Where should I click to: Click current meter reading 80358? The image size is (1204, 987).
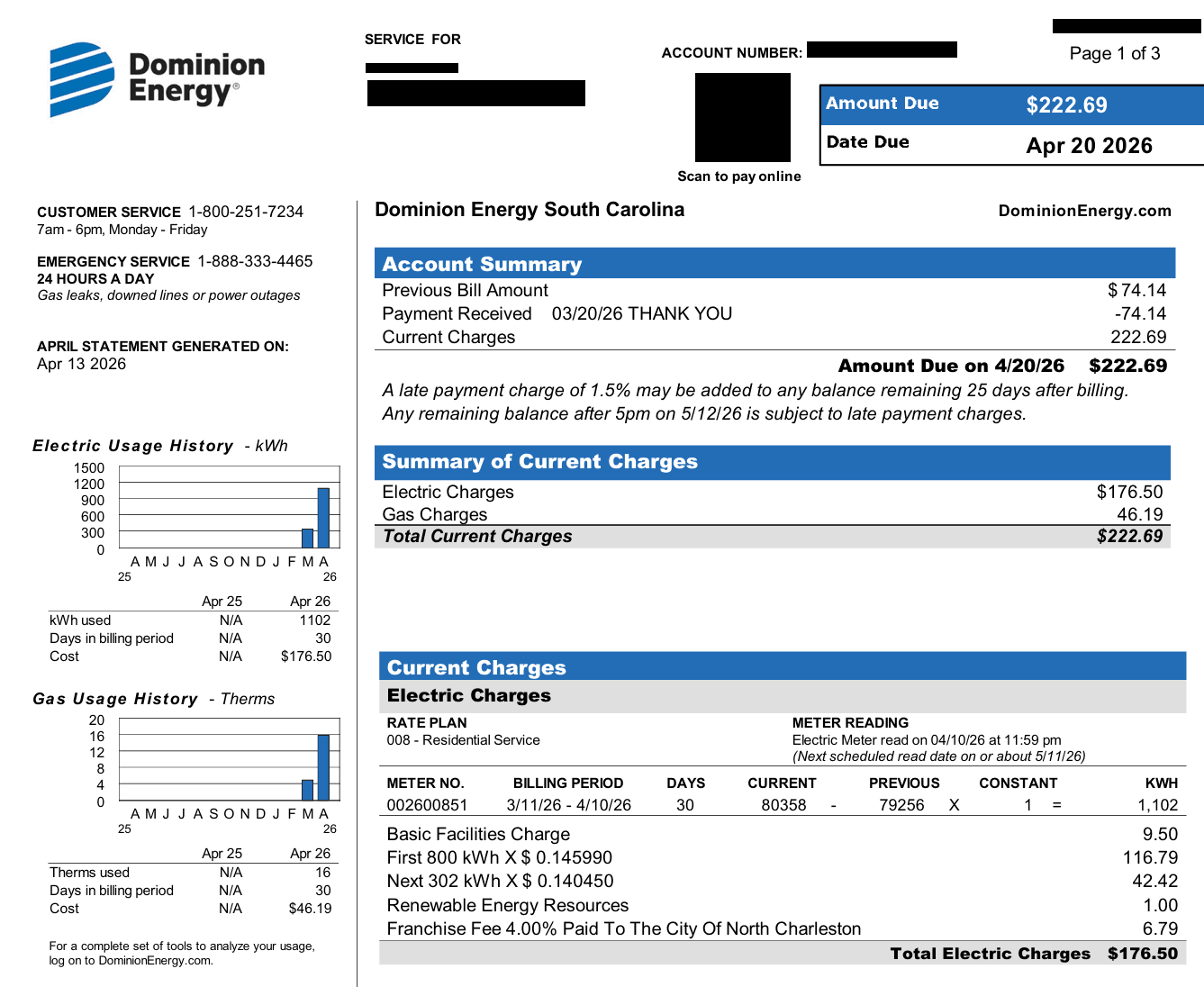(x=784, y=805)
